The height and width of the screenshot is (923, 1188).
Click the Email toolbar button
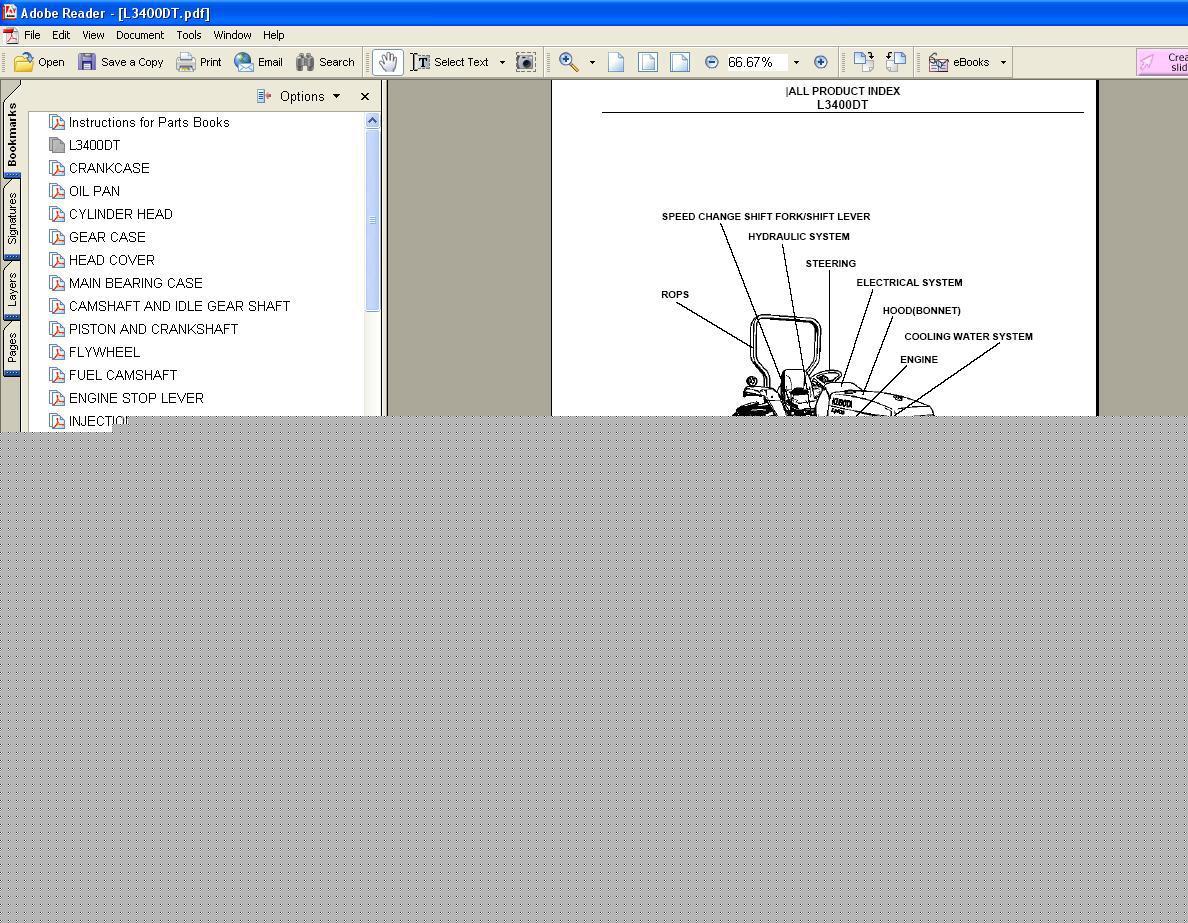pos(258,62)
